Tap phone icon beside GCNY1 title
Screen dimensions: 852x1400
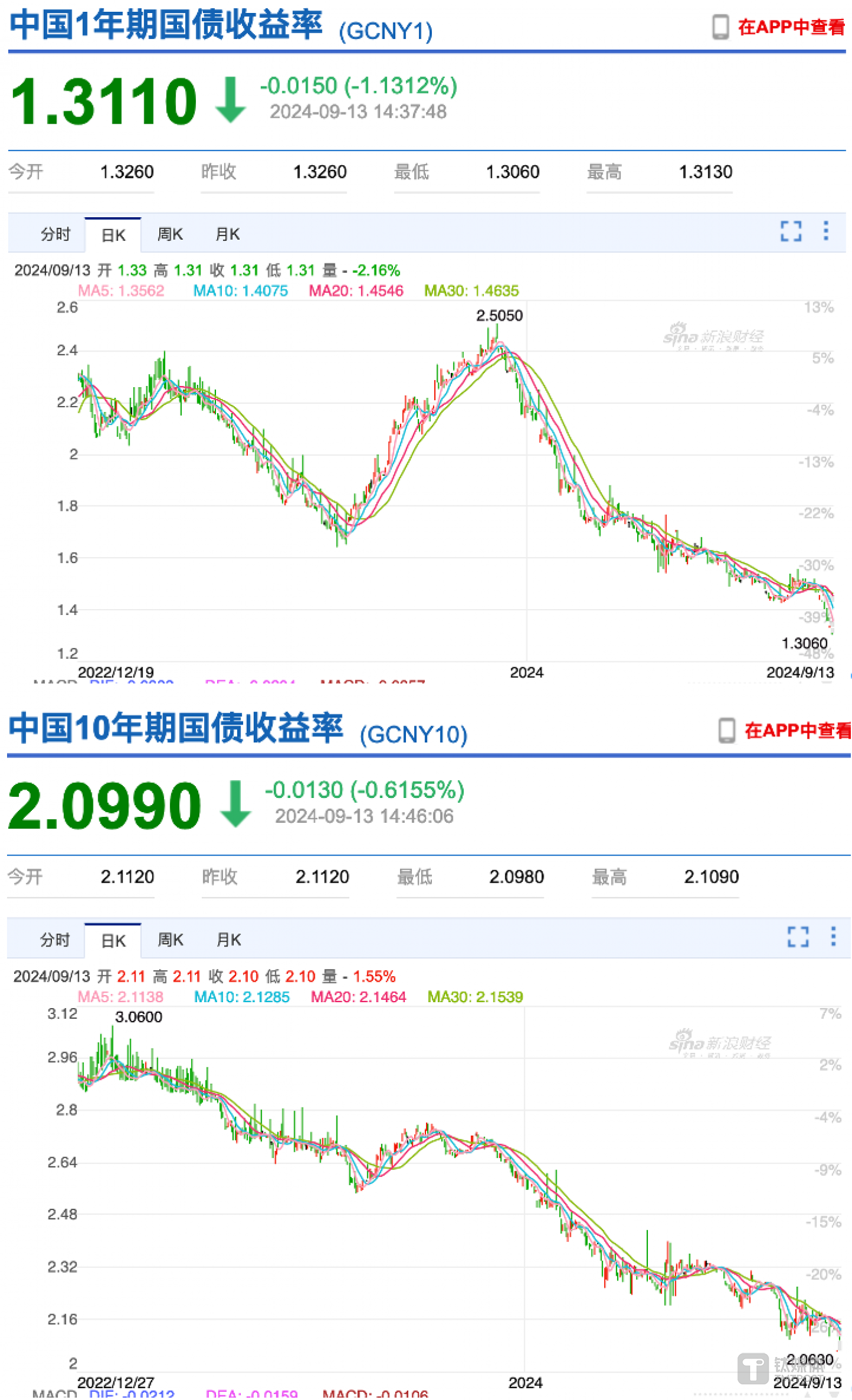[x=720, y=27]
